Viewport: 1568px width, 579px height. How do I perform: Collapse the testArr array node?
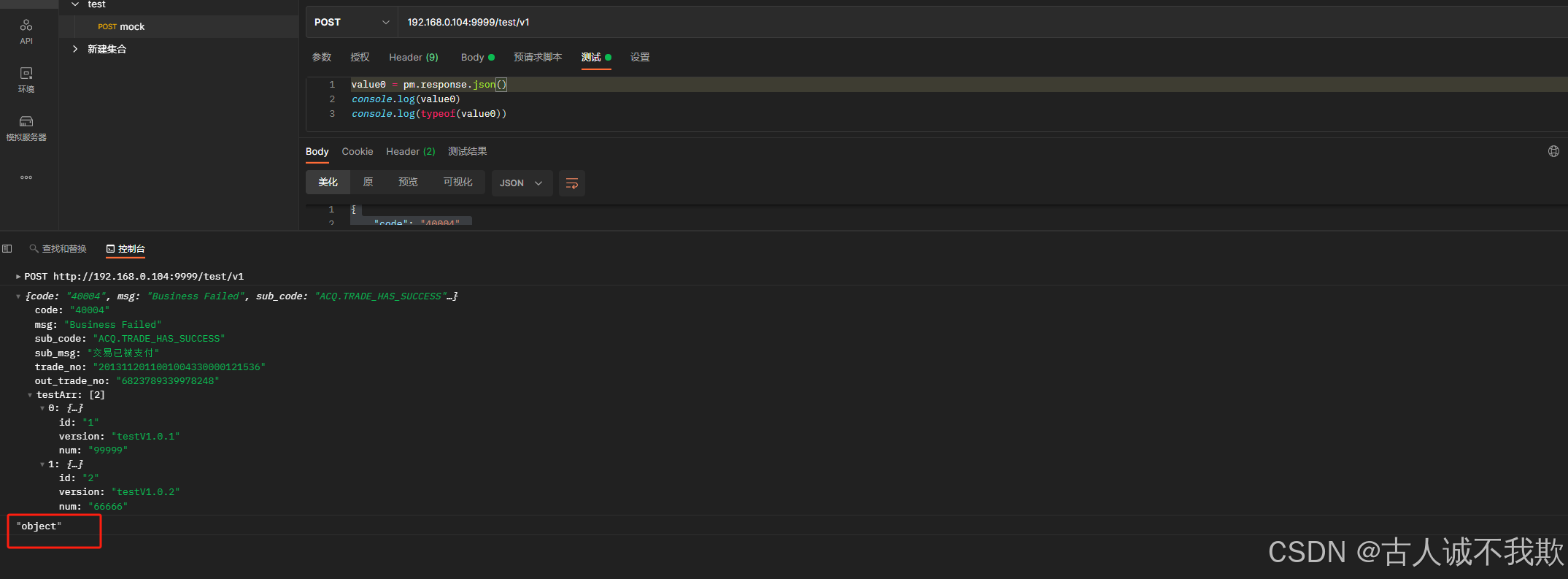[x=30, y=395]
